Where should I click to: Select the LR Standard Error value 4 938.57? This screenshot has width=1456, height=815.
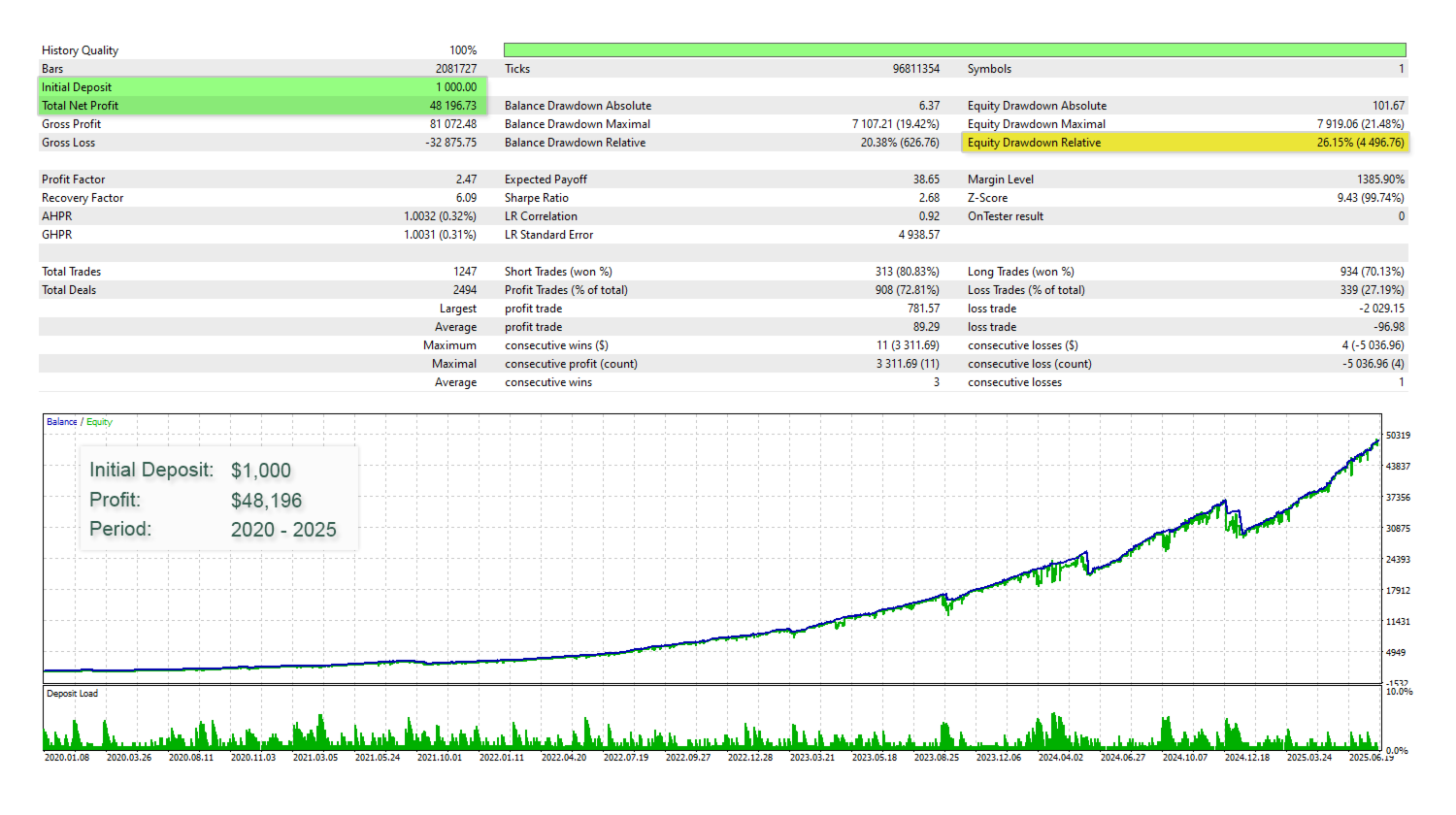point(919,235)
